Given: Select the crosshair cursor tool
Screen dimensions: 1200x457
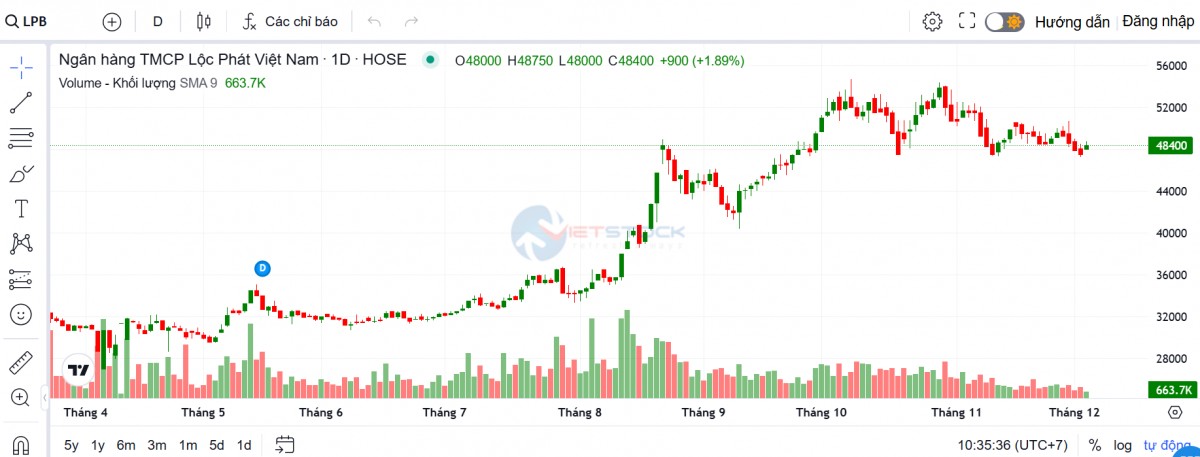Looking at the screenshot, I should (21, 67).
